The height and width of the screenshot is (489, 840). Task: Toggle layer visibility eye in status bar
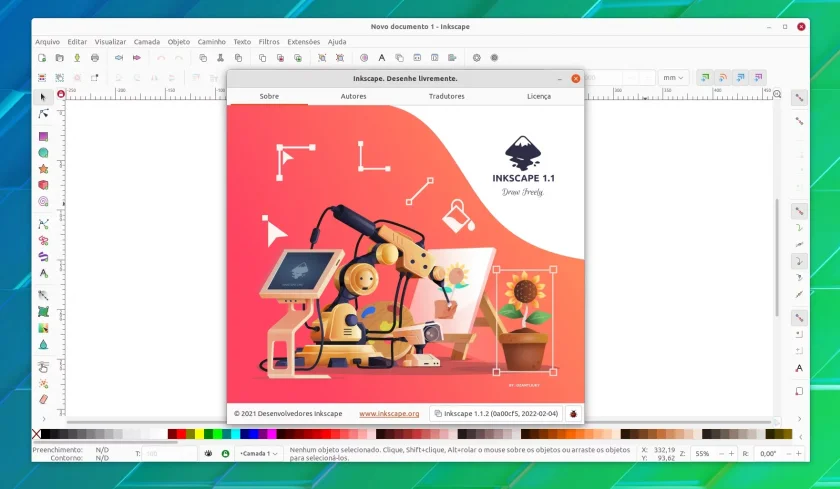point(208,454)
